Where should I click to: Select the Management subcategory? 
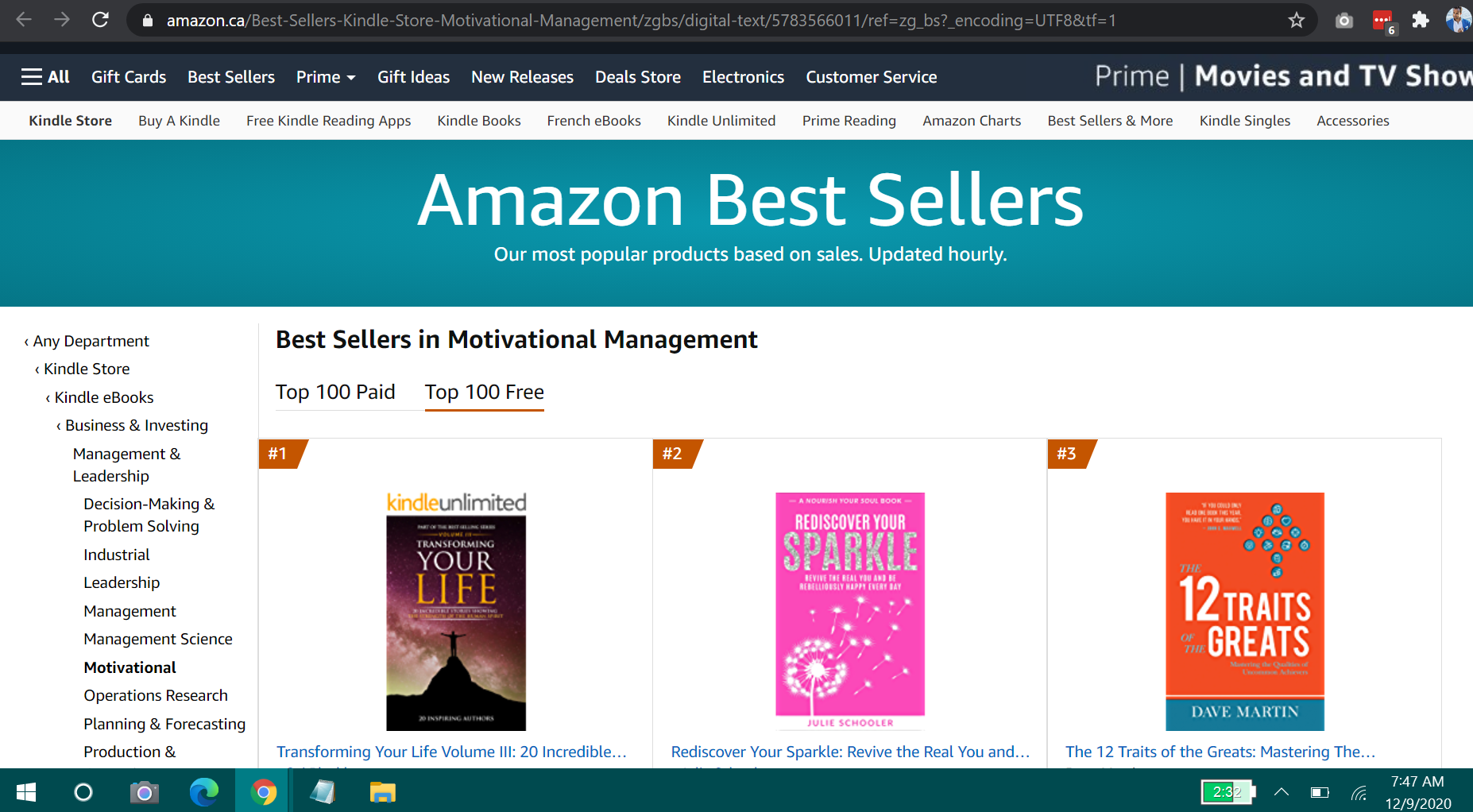click(x=130, y=611)
